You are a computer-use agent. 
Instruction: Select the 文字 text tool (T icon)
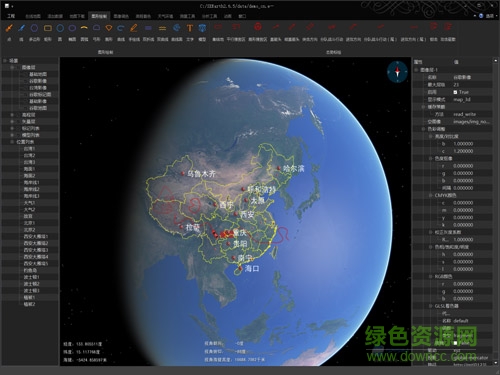(190, 32)
